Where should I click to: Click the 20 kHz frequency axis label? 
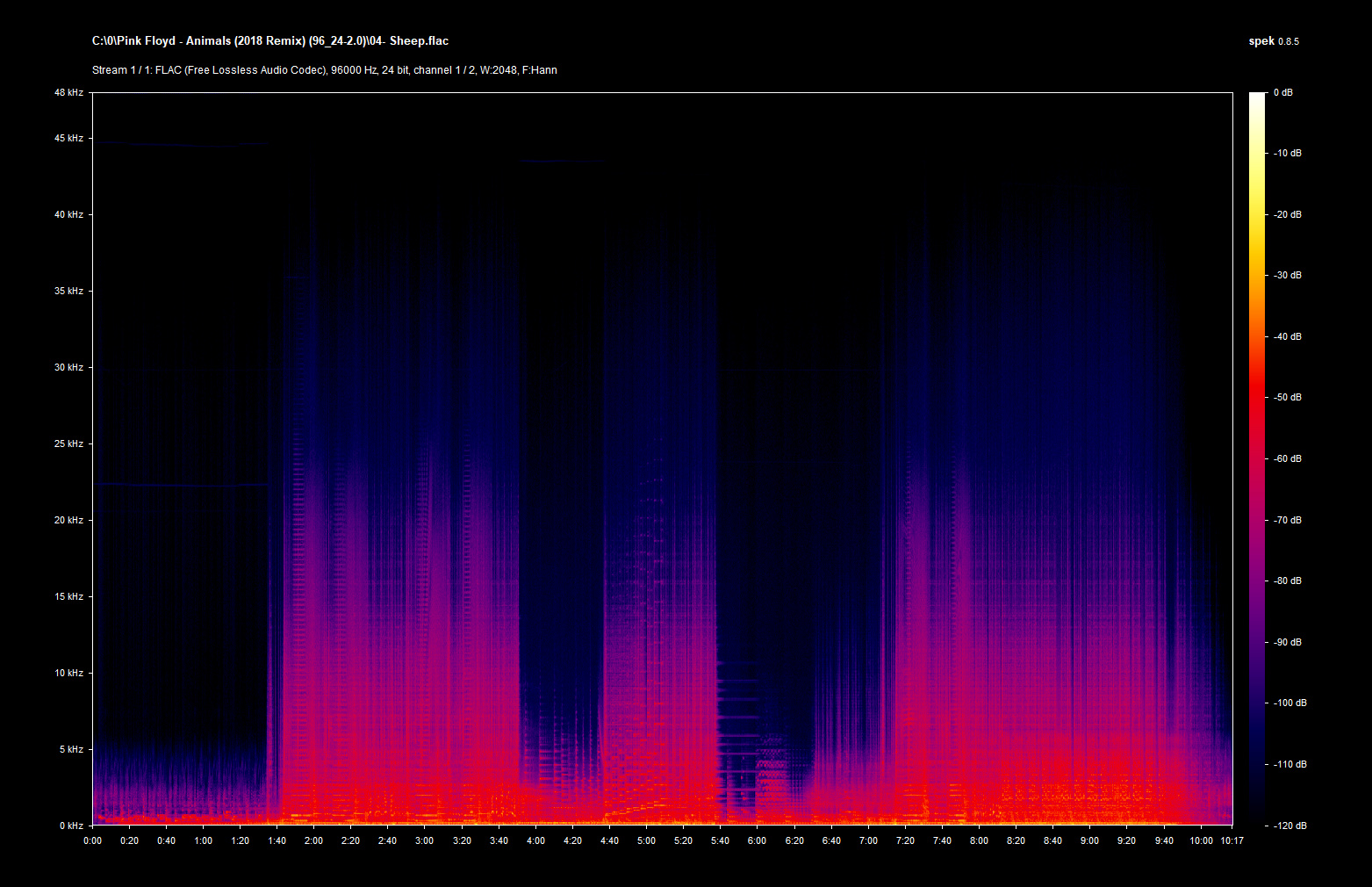[x=68, y=520]
